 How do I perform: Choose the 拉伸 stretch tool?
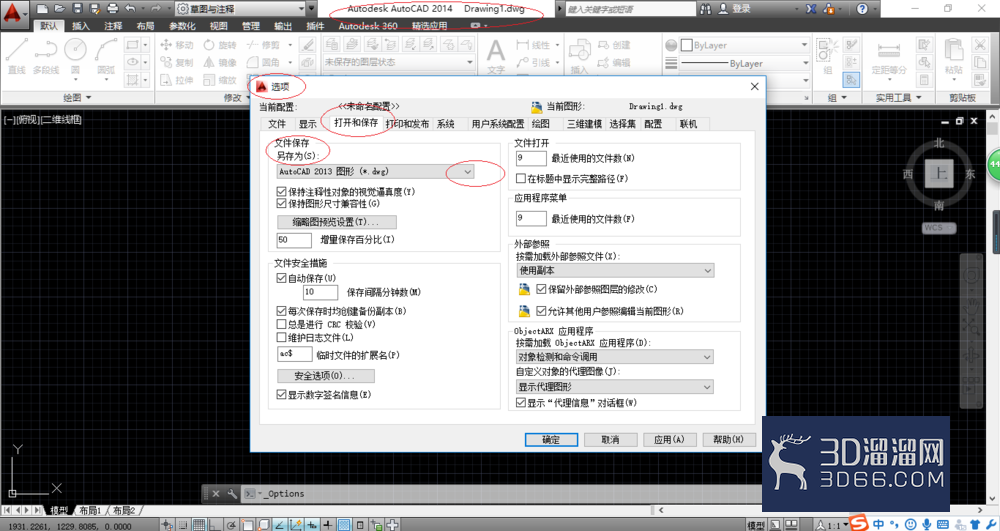tap(177, 80)
